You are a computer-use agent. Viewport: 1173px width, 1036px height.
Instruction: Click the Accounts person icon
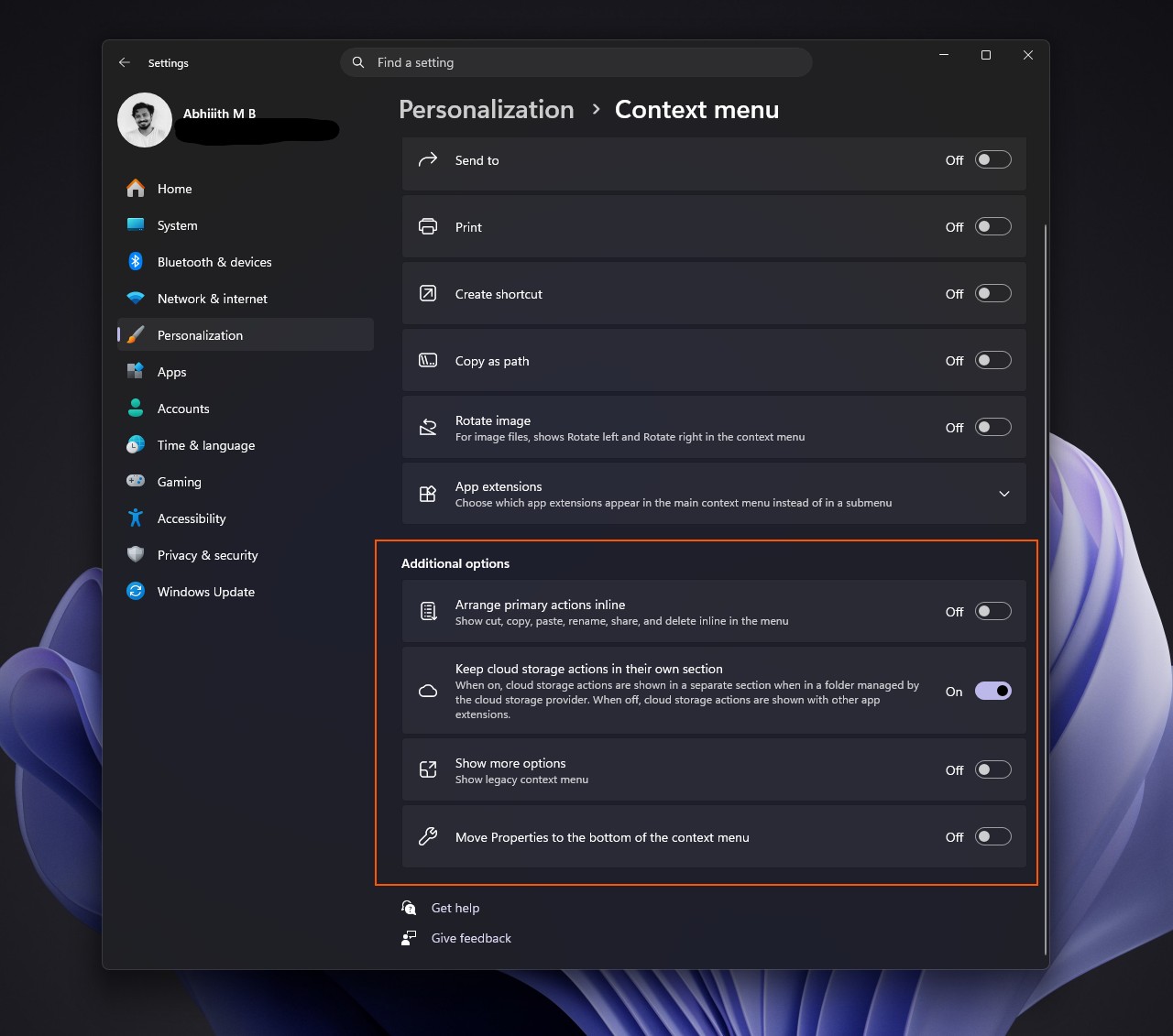pyautogui.click(x=136, y=408)
